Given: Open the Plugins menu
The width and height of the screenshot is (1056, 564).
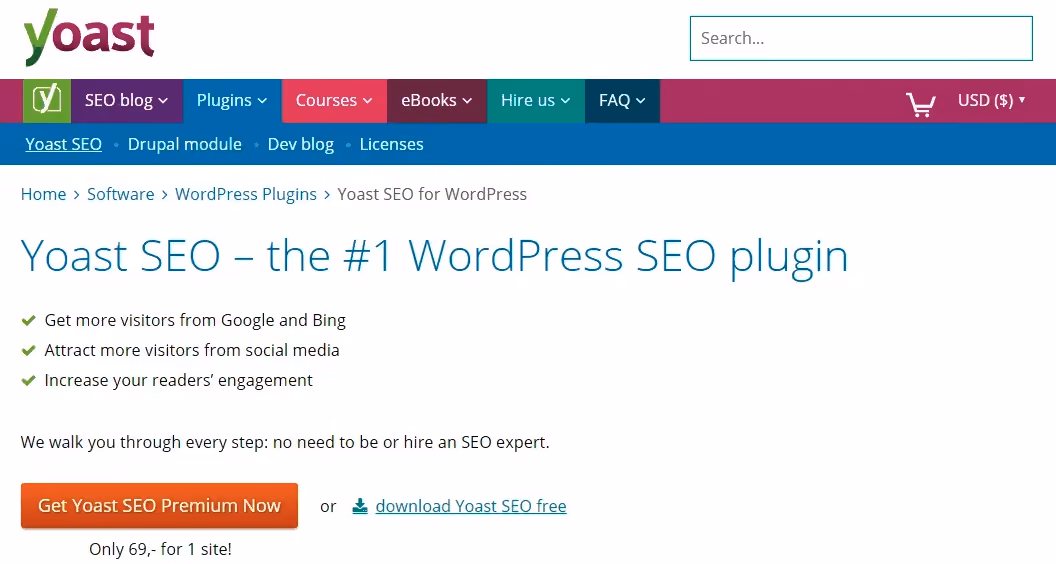Looking at the screenshot, I should (232, 101).
